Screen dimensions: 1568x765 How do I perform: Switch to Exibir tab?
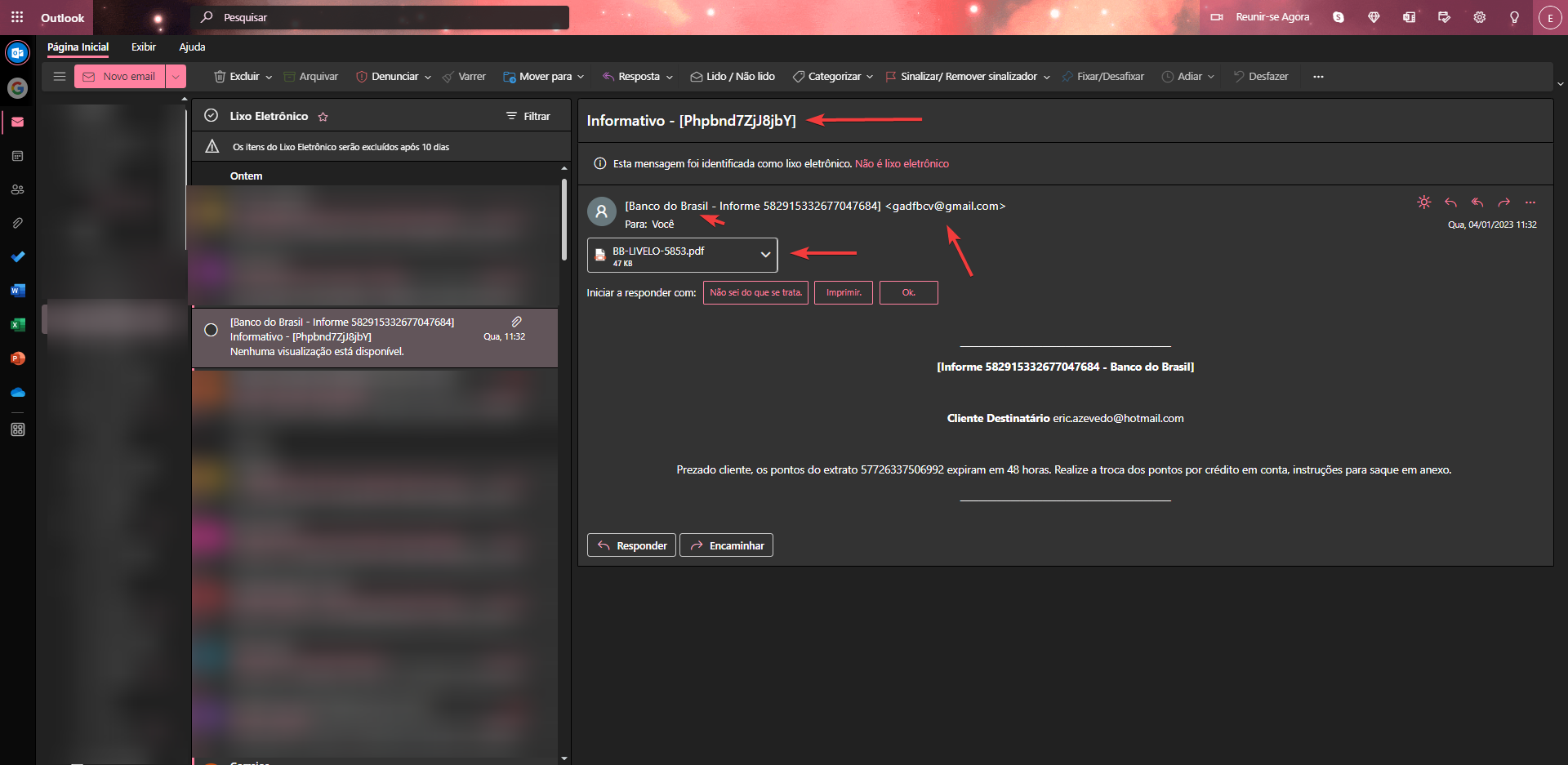pos(144,47)
